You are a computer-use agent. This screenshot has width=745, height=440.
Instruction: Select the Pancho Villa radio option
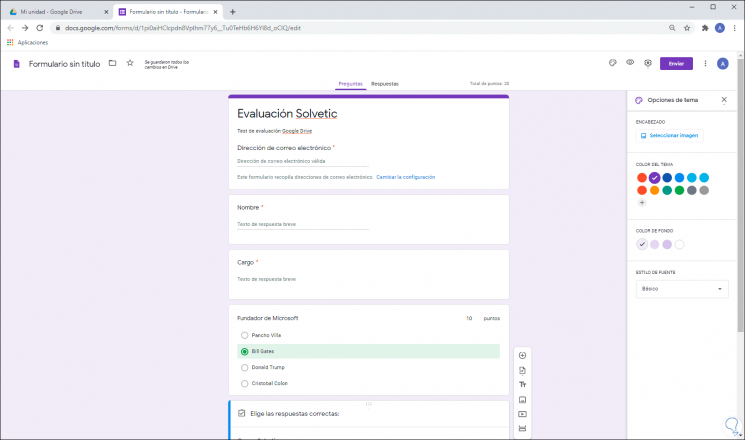(244, 335)
